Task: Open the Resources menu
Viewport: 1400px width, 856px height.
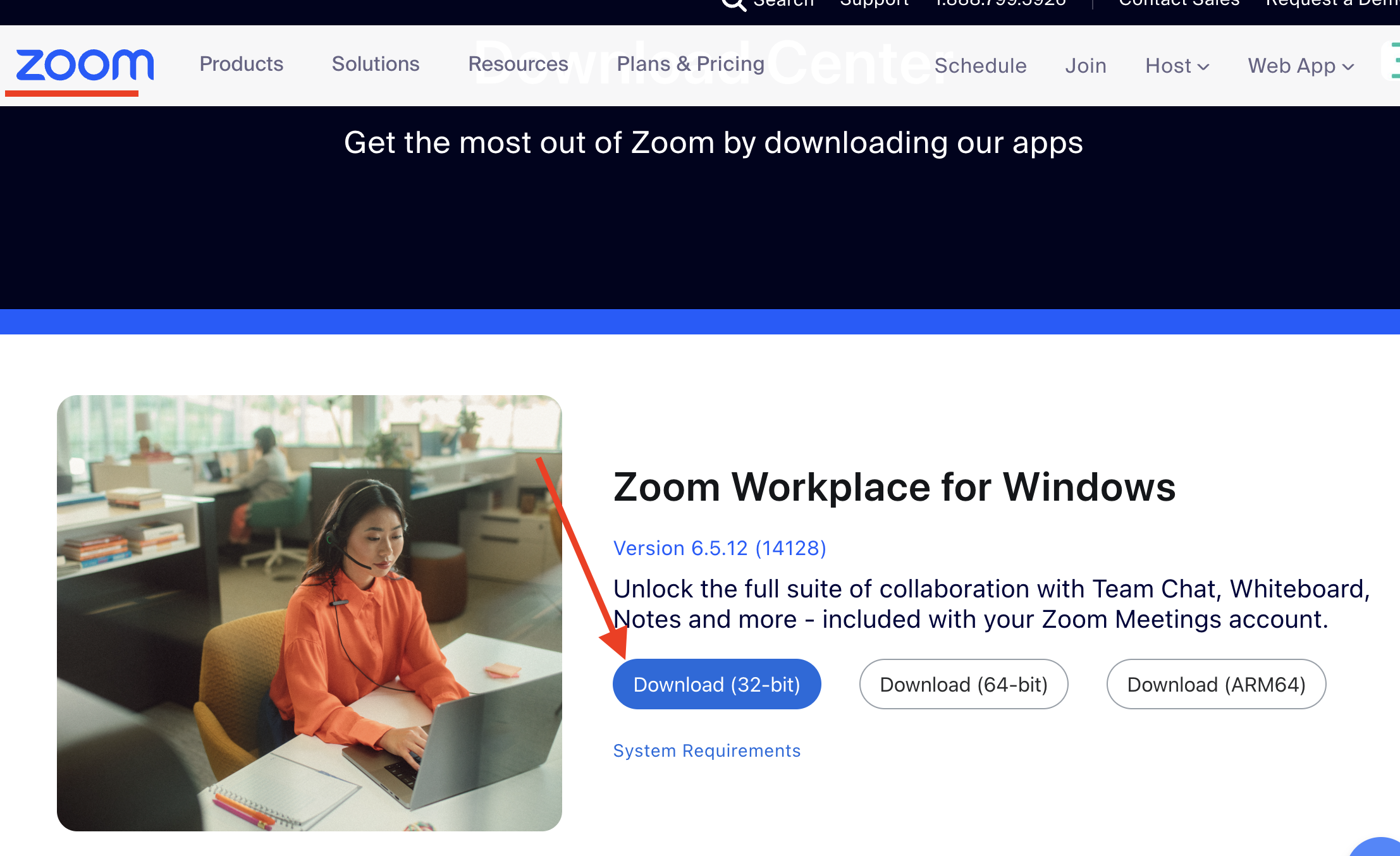Action: [518, 64]
